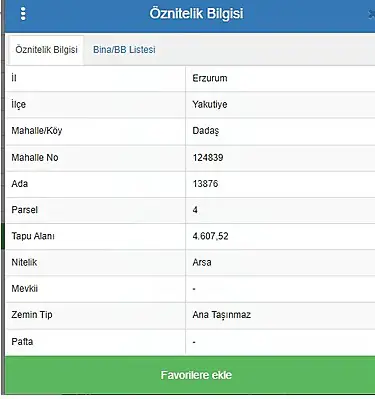This screenshot has width=375, height=399.
Task: Click the Favorilere ekle button
Action: [190, 375]
